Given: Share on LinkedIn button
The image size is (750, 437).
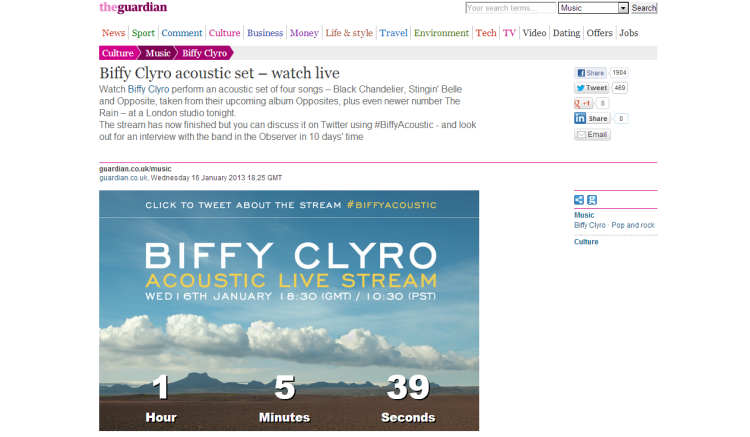Looking at the screenshot, I should [x=592, y=119].
